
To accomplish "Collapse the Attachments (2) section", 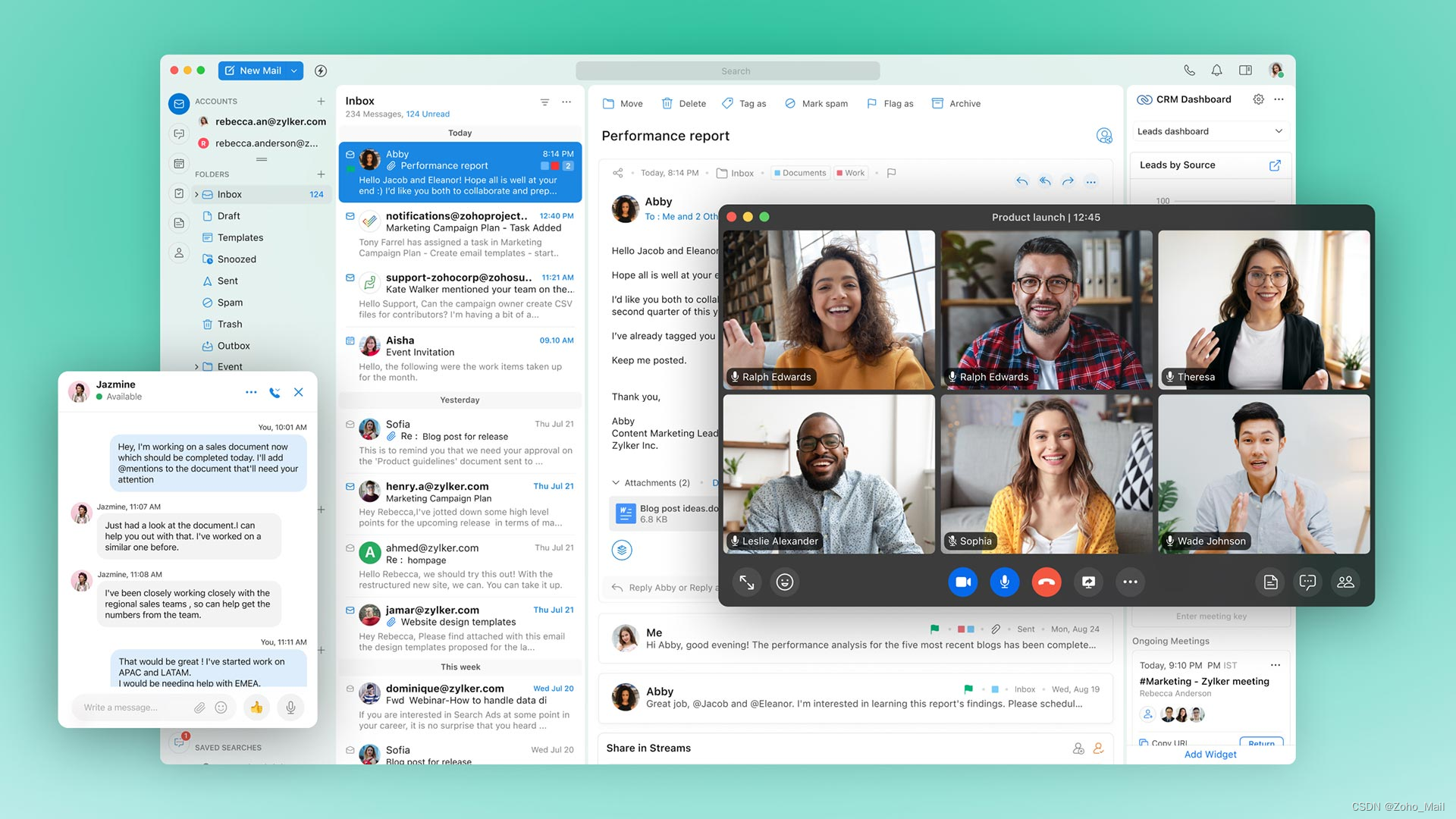I will click(x=616, y=483).
